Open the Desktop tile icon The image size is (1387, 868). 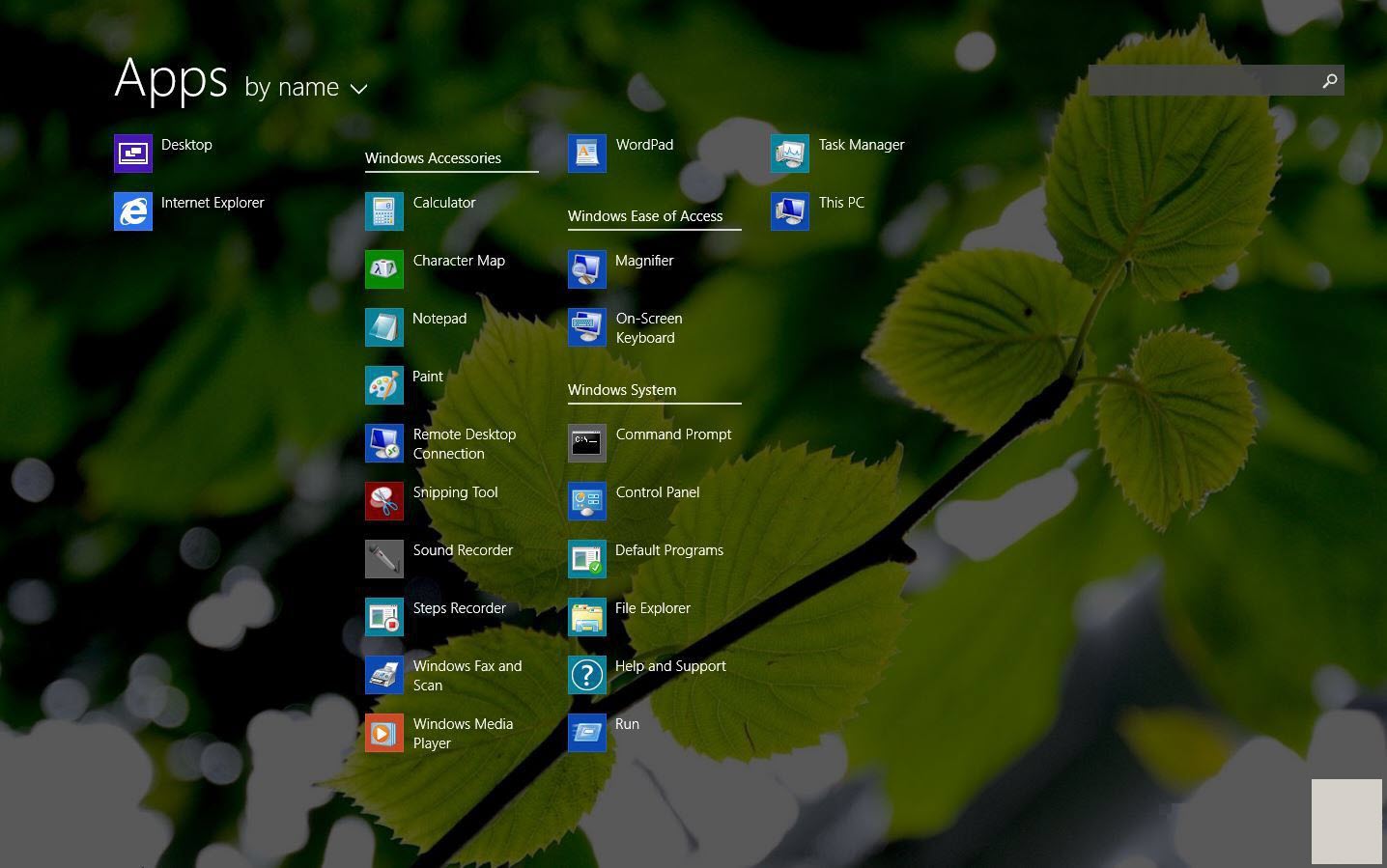coord(133,154)
